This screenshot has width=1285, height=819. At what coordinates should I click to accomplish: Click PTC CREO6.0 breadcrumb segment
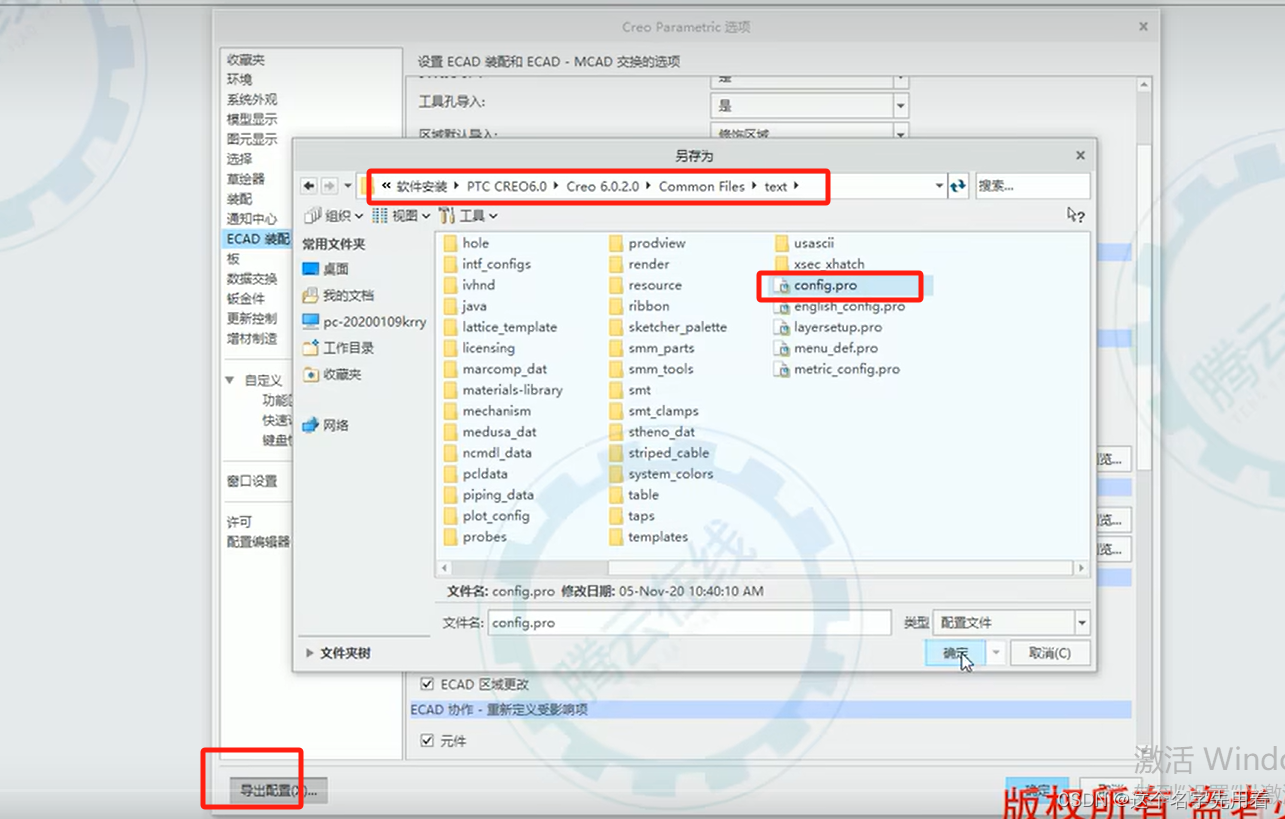coord(507,186)
